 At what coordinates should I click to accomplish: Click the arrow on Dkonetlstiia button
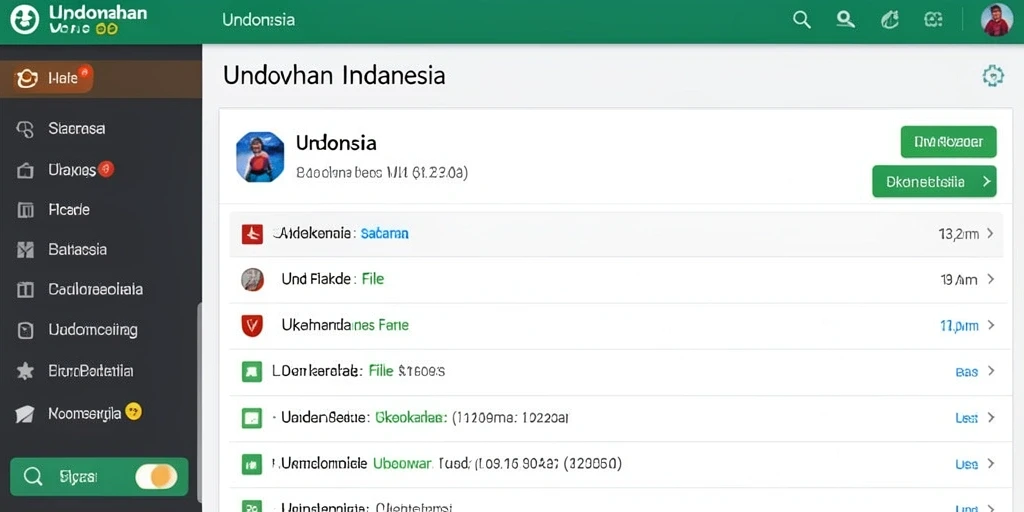[986, 182]
